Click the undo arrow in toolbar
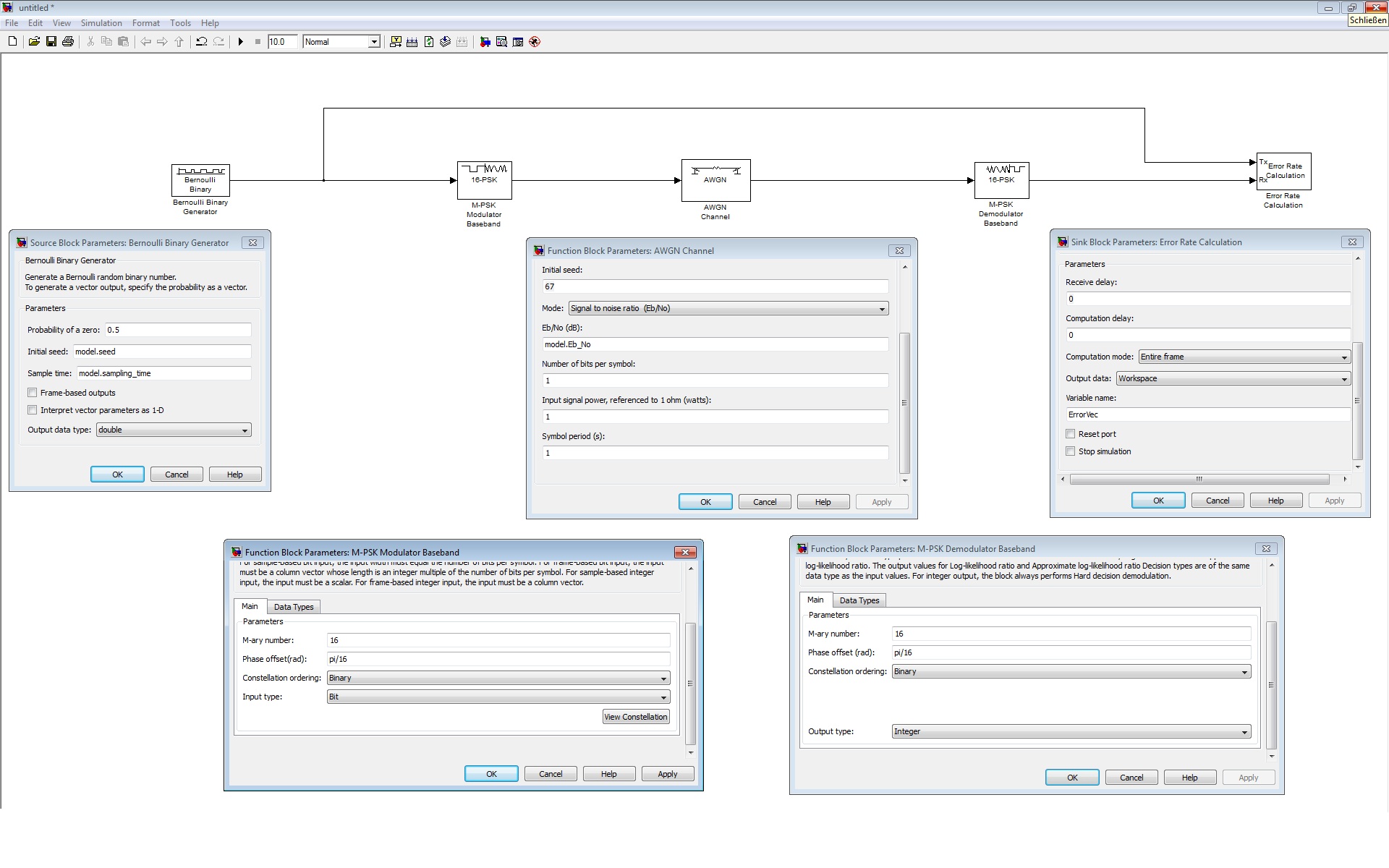 [202, 42]
